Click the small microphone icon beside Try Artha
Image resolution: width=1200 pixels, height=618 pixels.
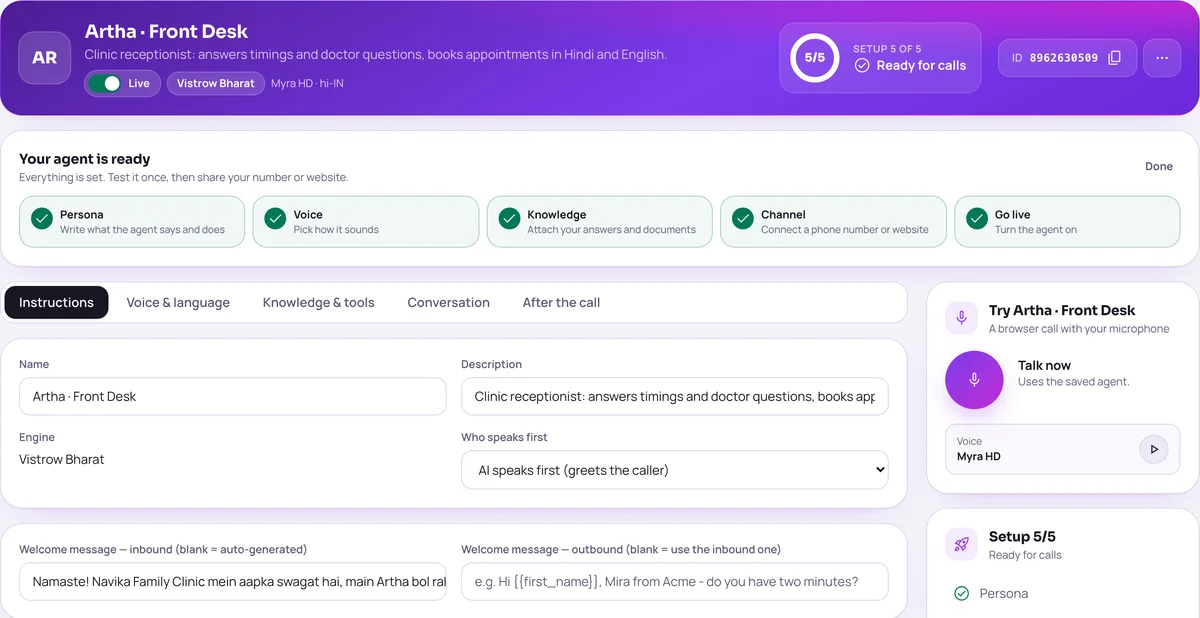962,318
